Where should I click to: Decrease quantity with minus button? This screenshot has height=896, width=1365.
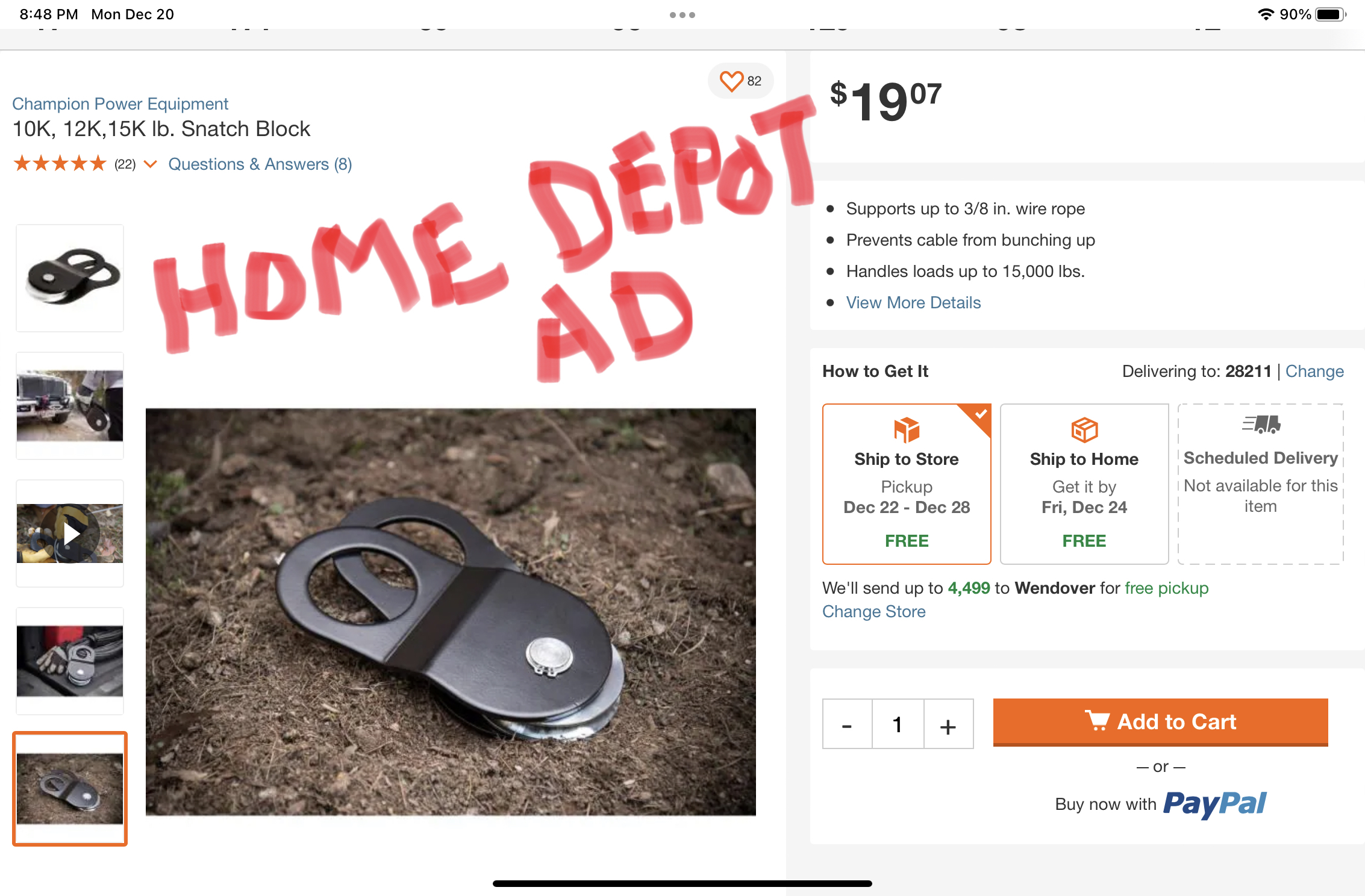coord(847,724)
